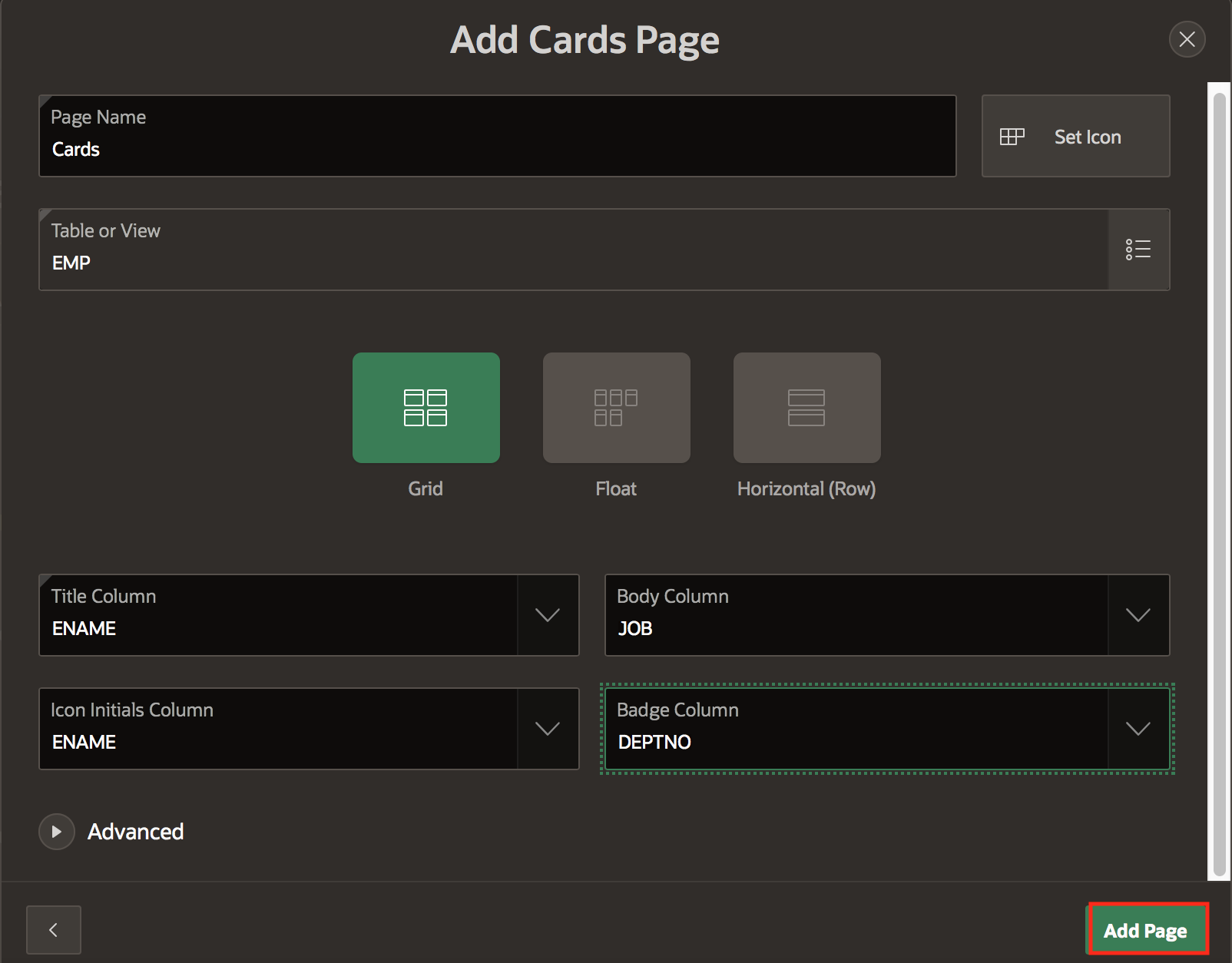Click the Set Icon button text

(1087, 137)
